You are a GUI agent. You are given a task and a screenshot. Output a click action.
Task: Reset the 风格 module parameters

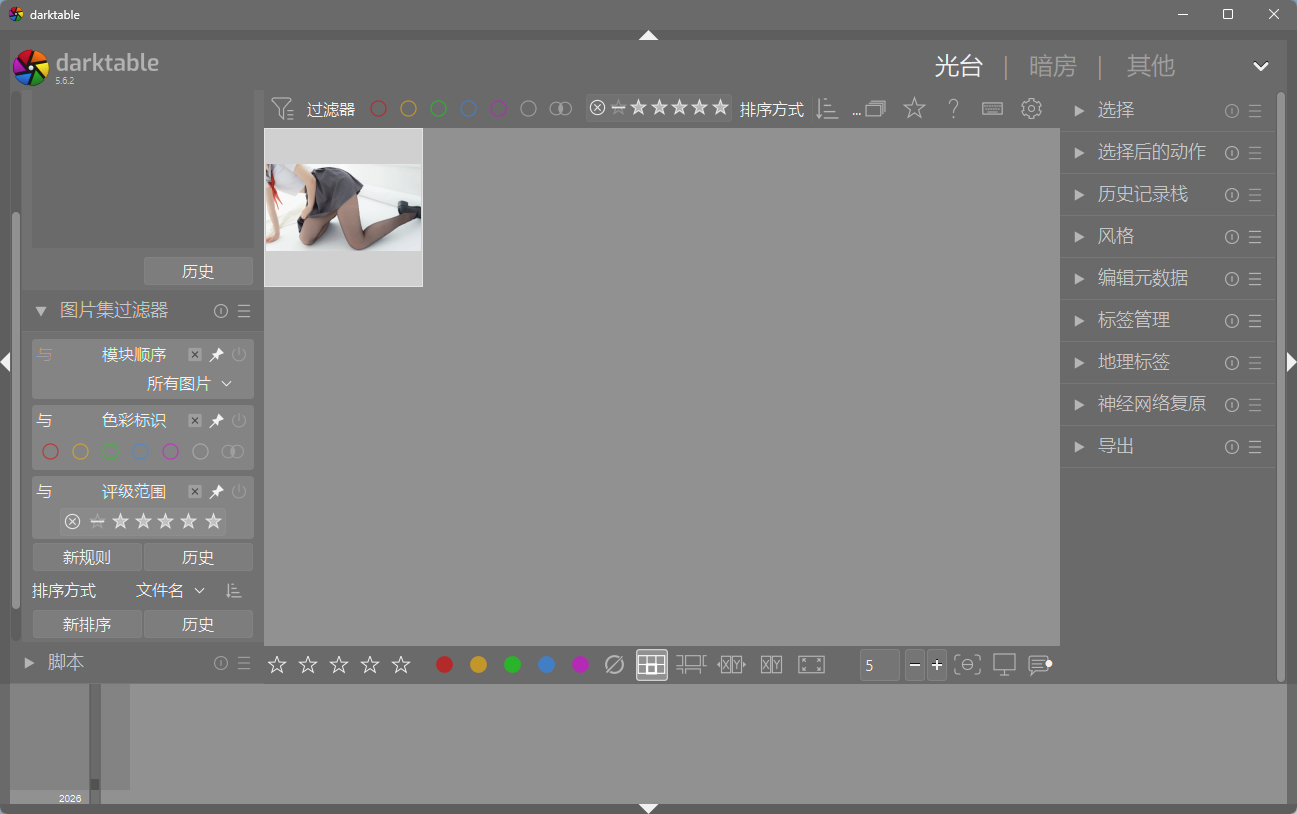(x=1232, y=237)
